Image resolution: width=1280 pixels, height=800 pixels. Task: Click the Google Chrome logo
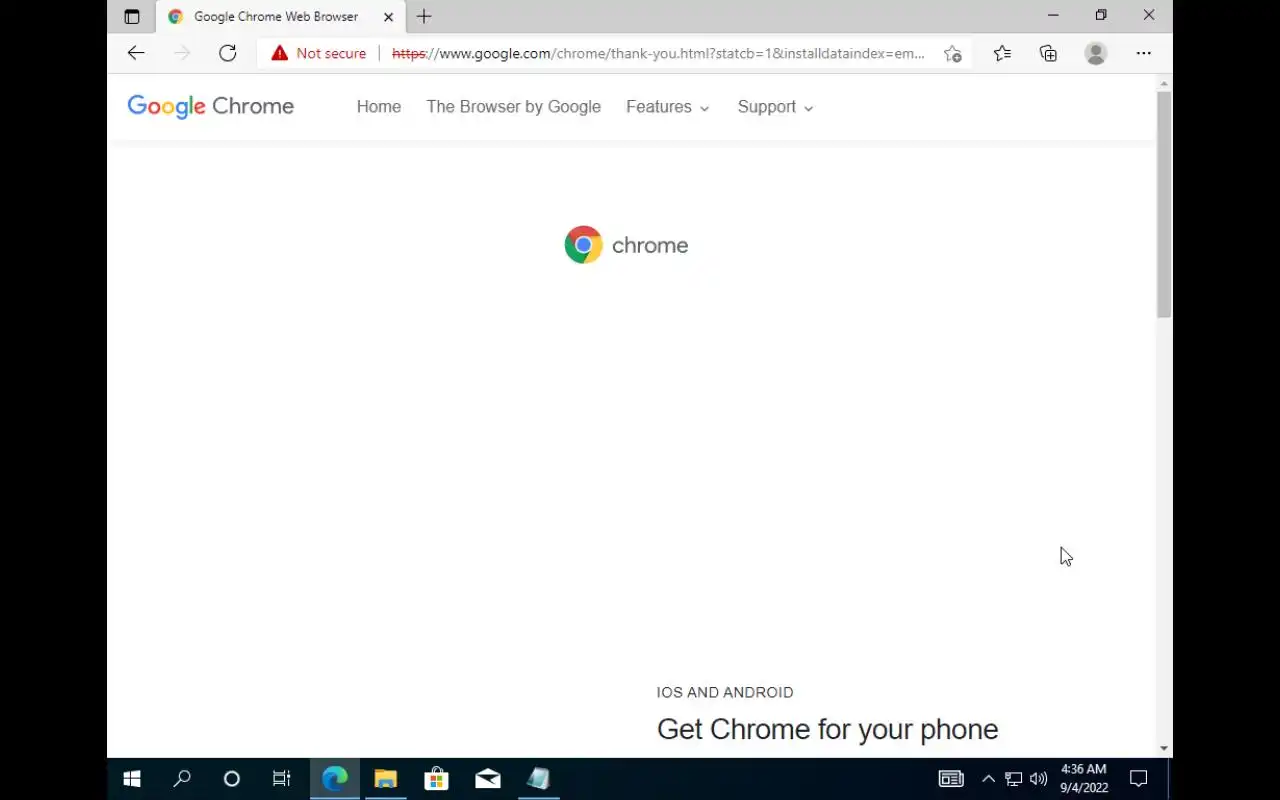(211, 106)
